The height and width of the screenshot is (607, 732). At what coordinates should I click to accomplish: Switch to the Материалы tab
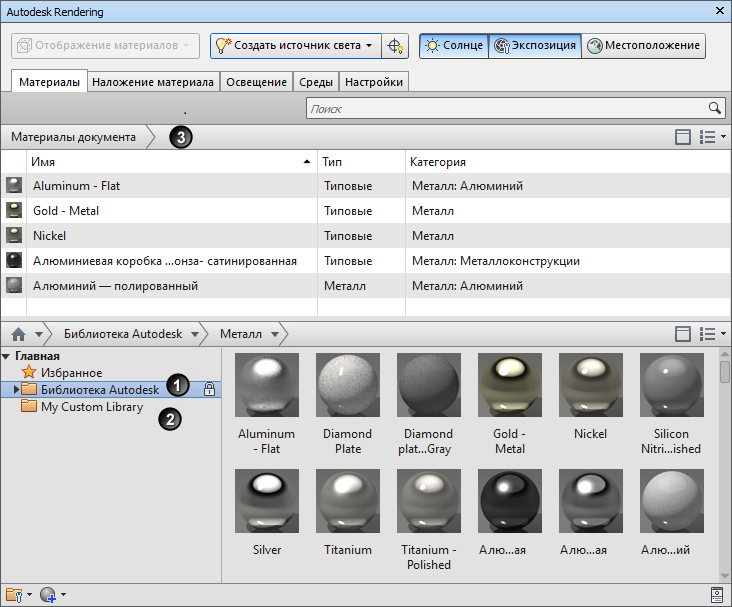[x=49, y=82]
